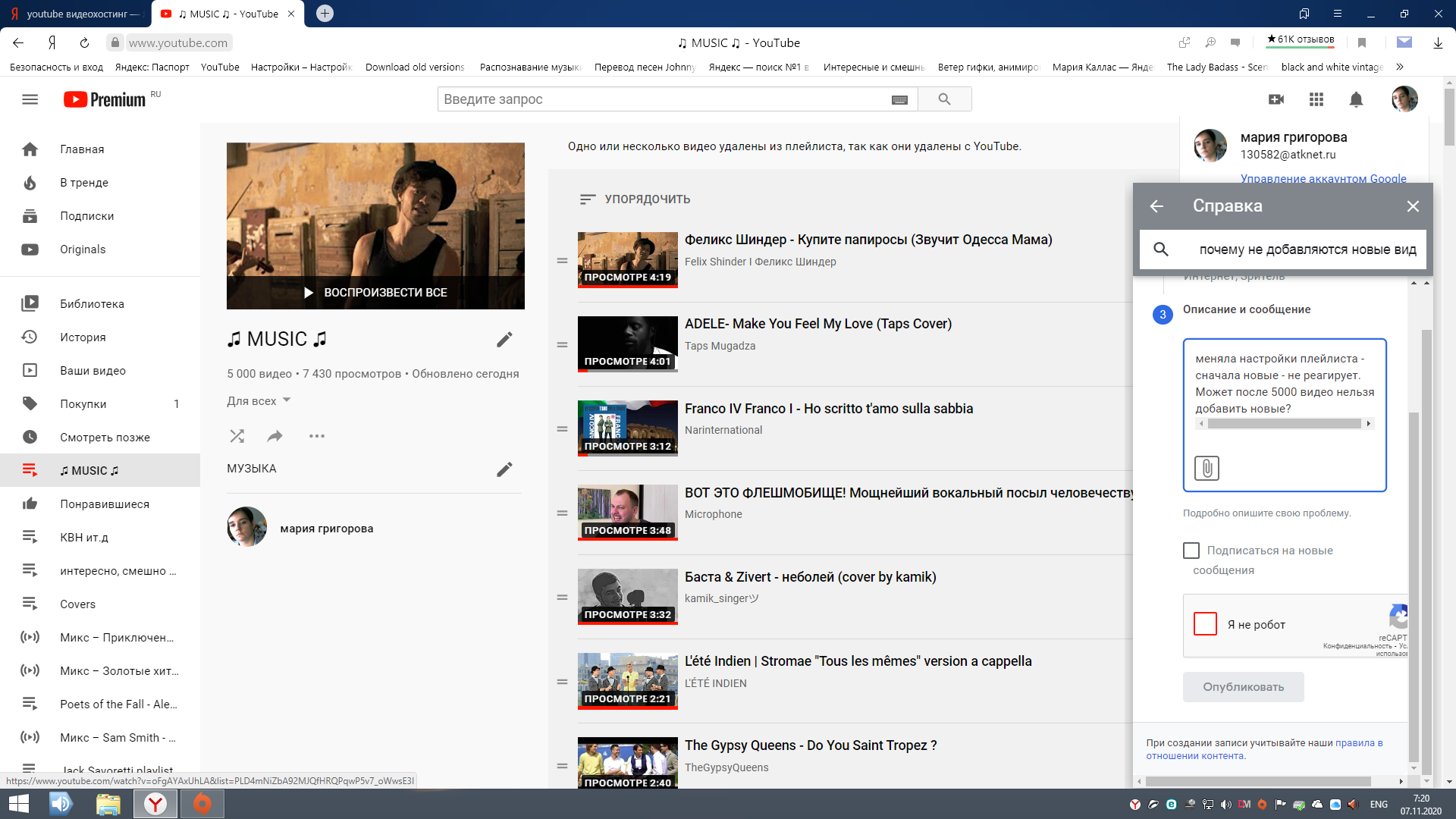
Task: Click the drag handle for The Gypsy Queens video
Action: pos(562,766)
